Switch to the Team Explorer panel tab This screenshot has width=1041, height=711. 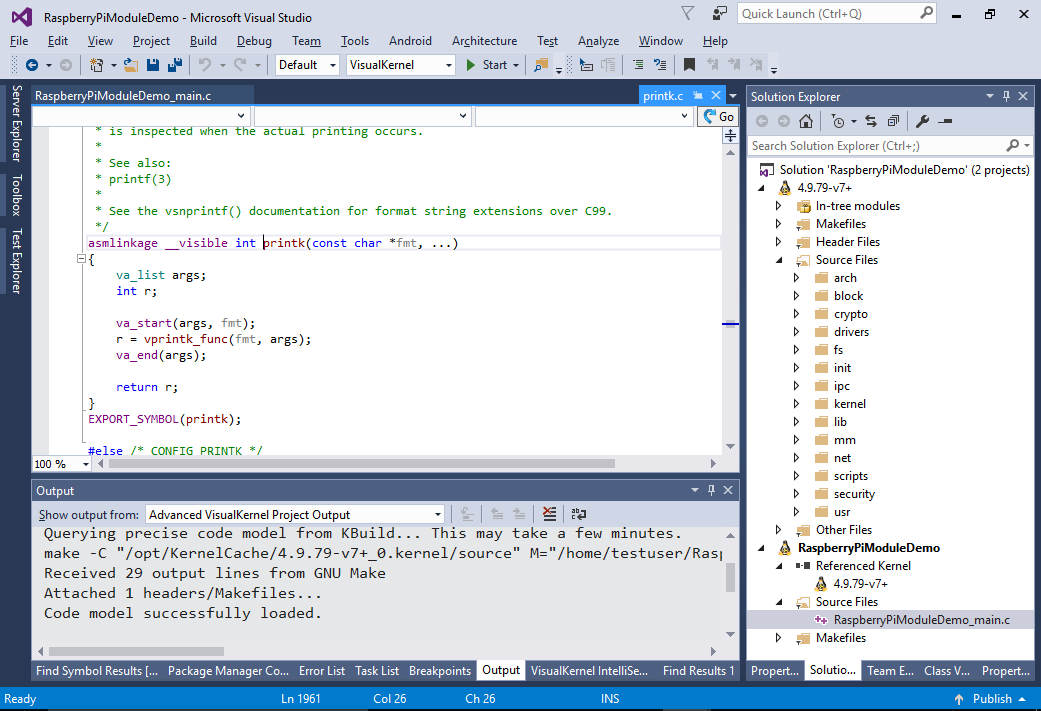click(x=890, y=671)
